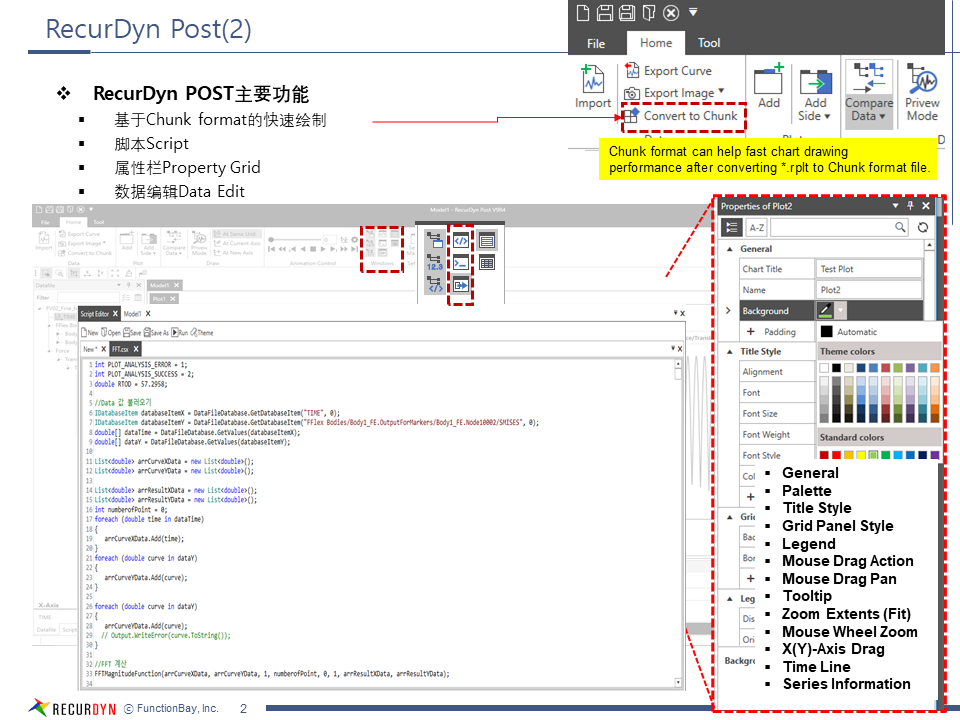Switch to the FFT.csx script tab
This screenshot has width=960, height=720.
point(121,349)
